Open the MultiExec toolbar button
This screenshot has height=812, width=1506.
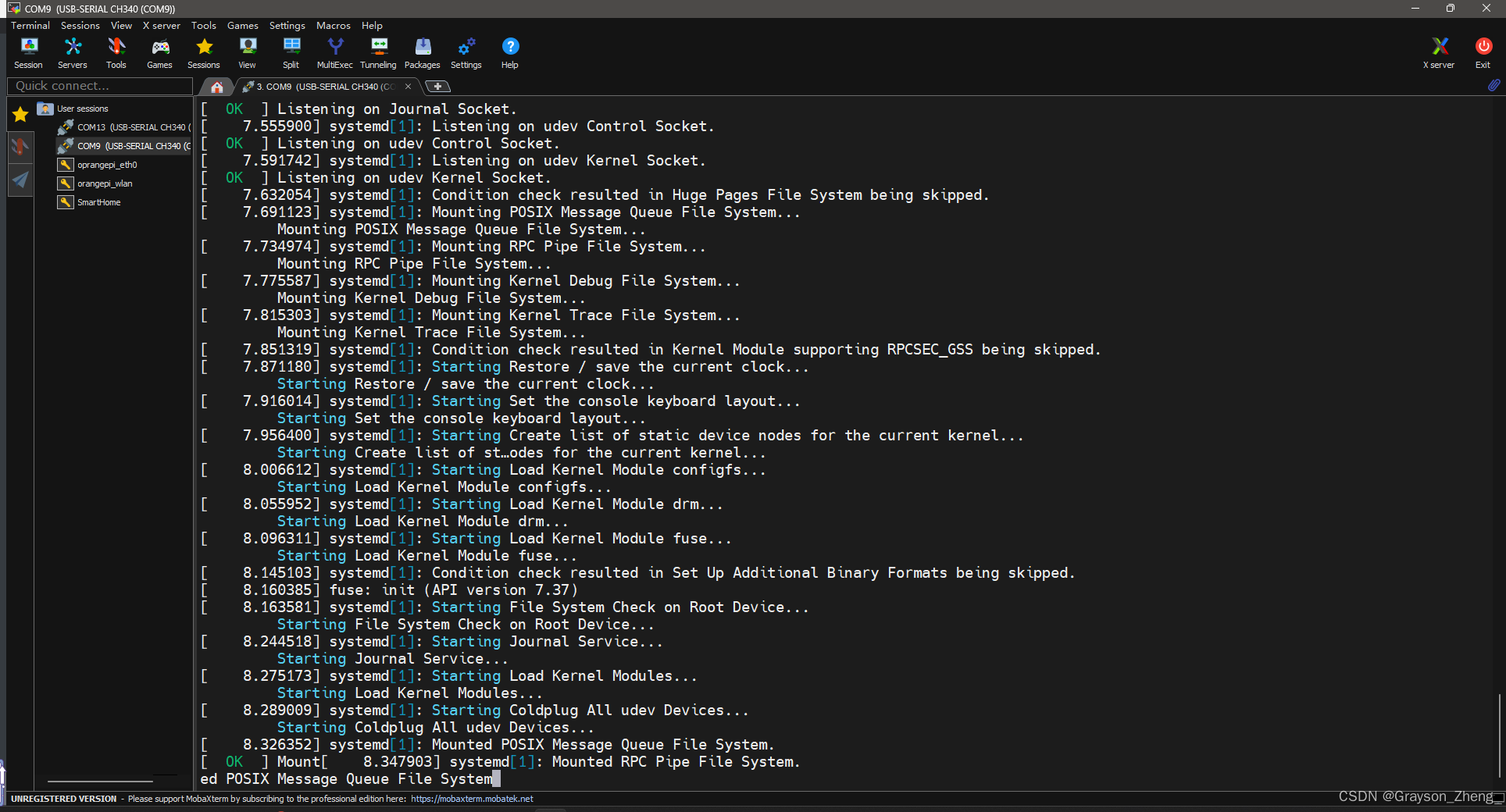point(335,53)
